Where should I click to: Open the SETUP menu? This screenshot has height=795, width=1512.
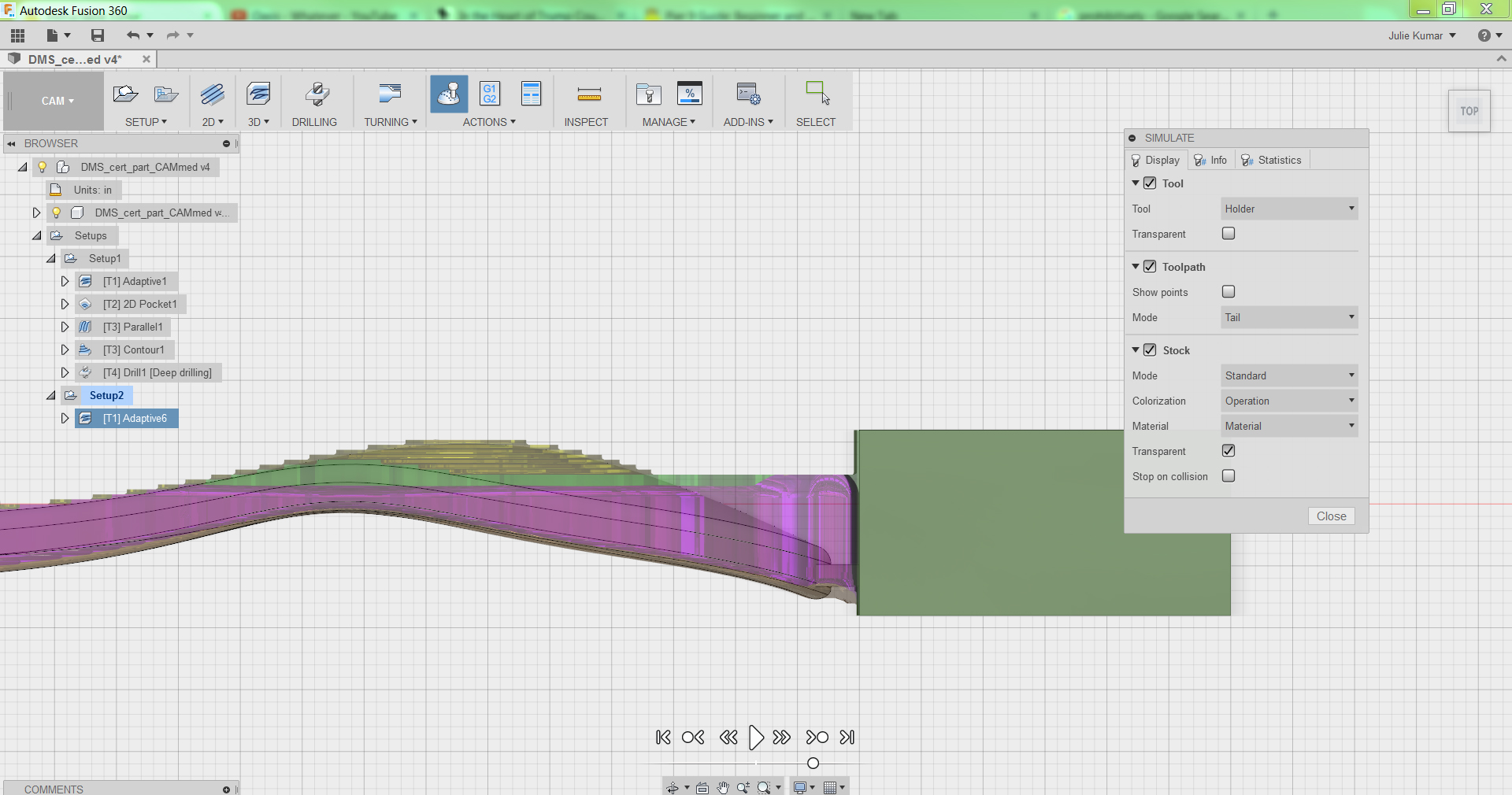(146, 122)
